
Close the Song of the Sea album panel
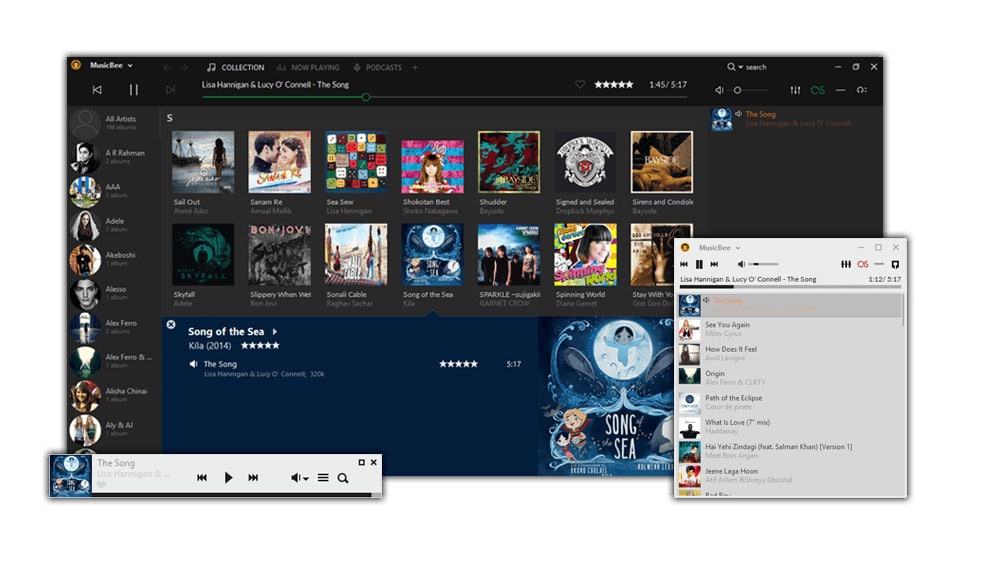point(171,325)
